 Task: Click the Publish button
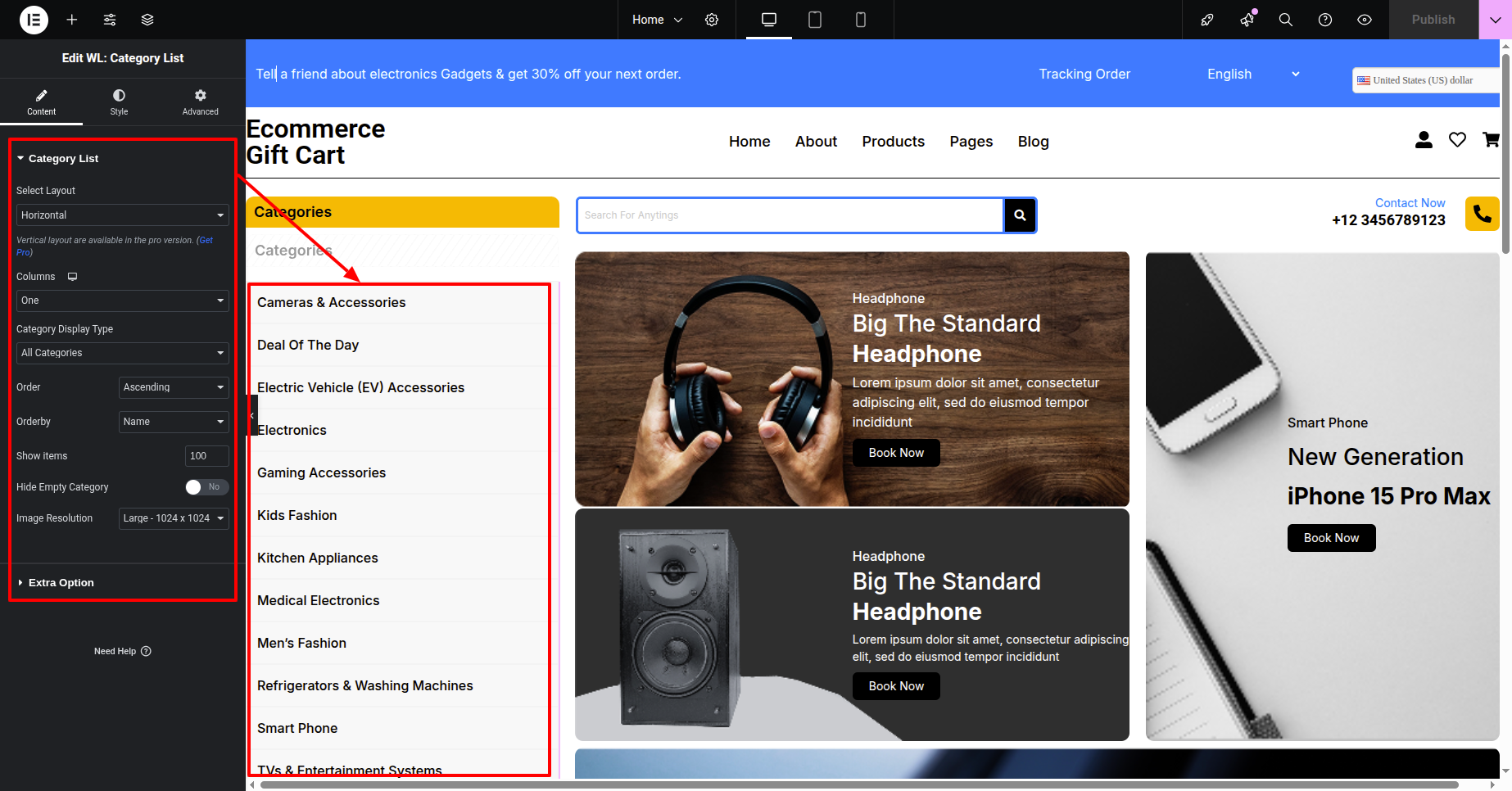[1433, 20]
